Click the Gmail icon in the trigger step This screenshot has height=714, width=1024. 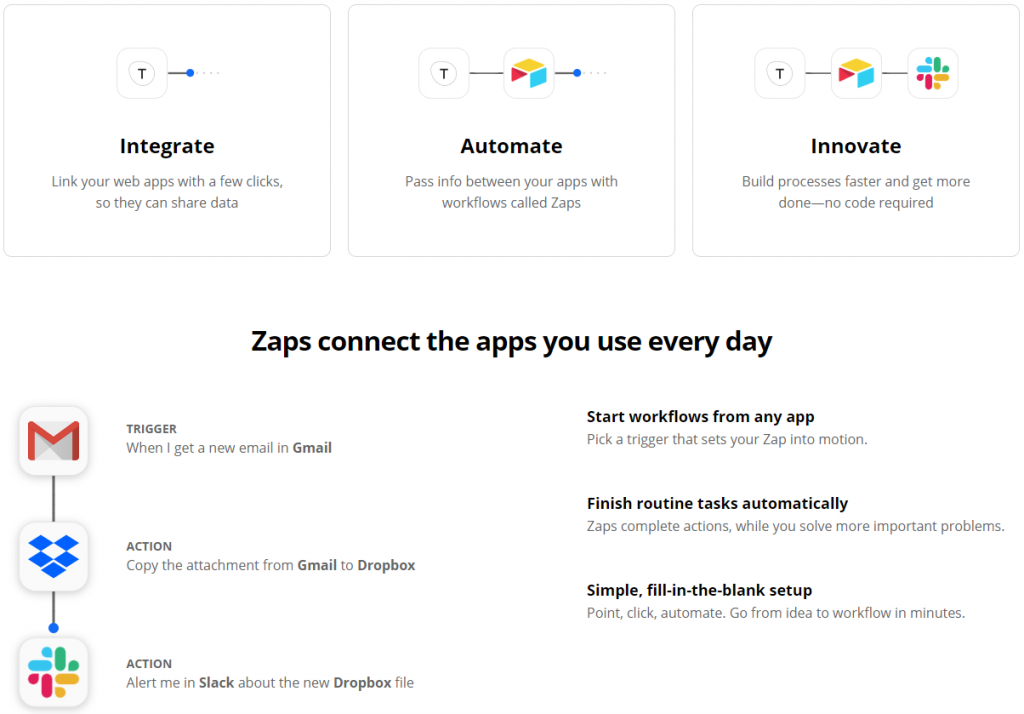pyautogui.click(x=54, y=441)
